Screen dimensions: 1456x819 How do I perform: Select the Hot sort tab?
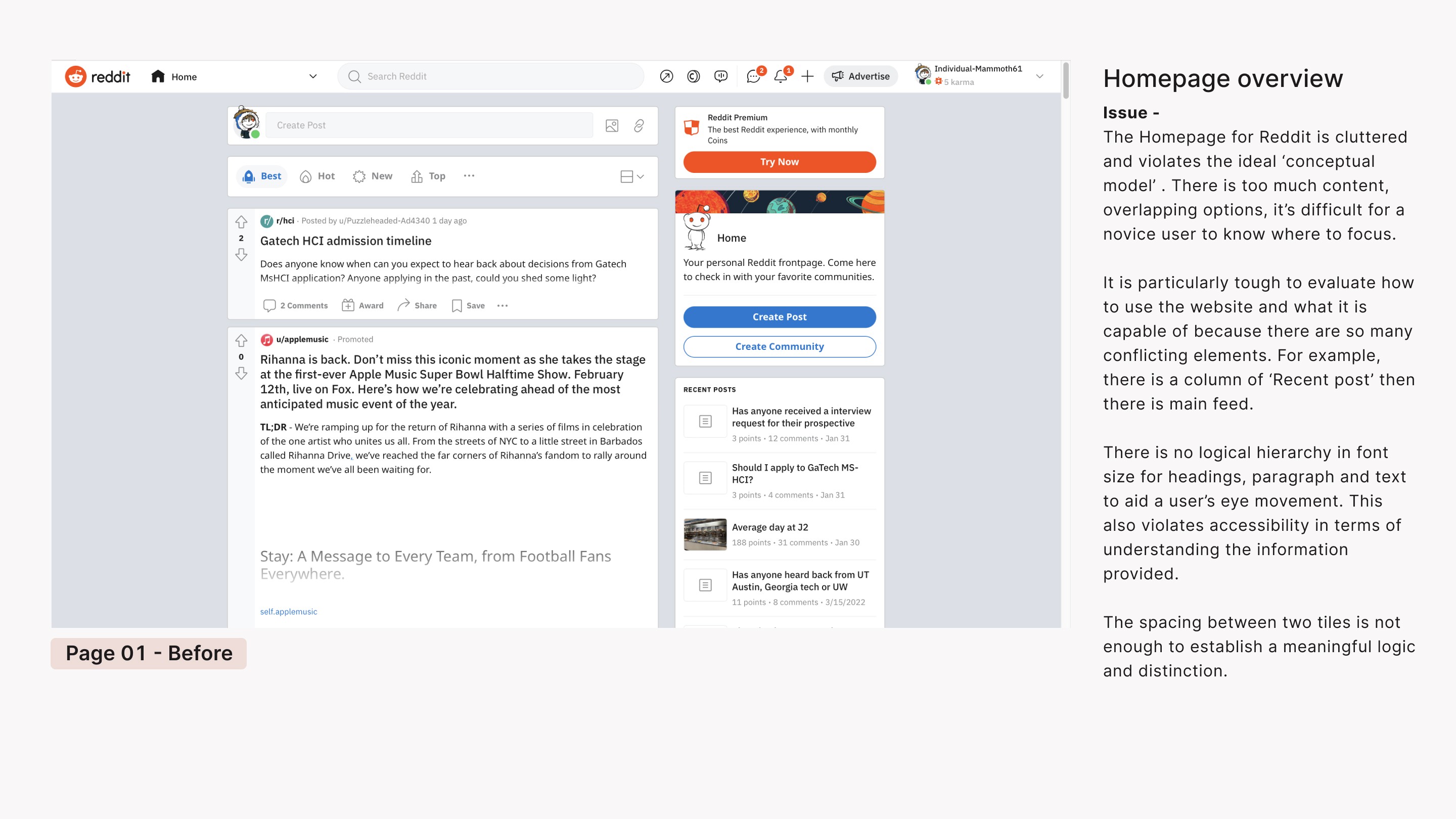pos(317,176)
